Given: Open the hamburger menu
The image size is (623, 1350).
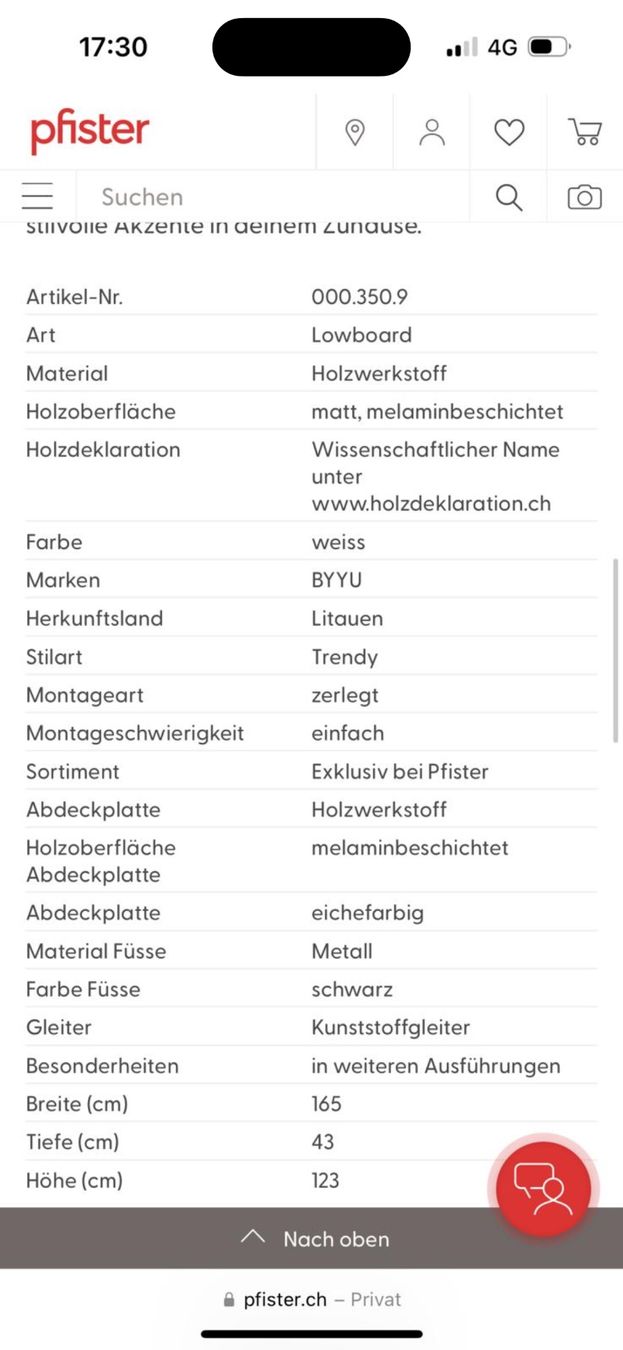Looking at the screenshot, I should coord(37,196).
